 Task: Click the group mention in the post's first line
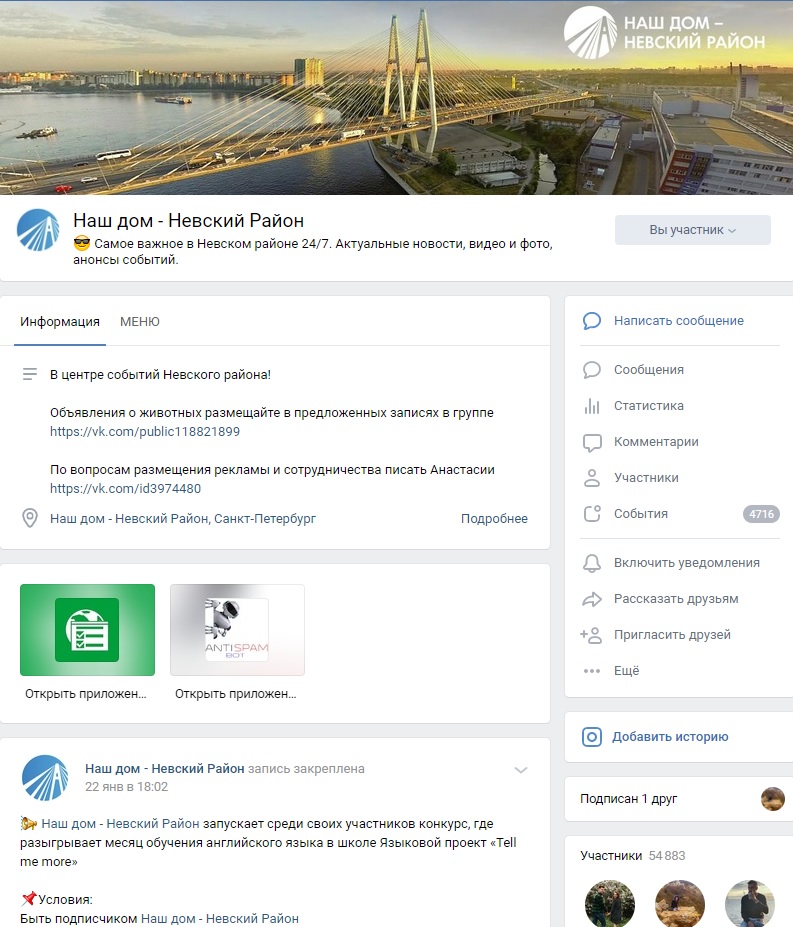pos(120,824)
